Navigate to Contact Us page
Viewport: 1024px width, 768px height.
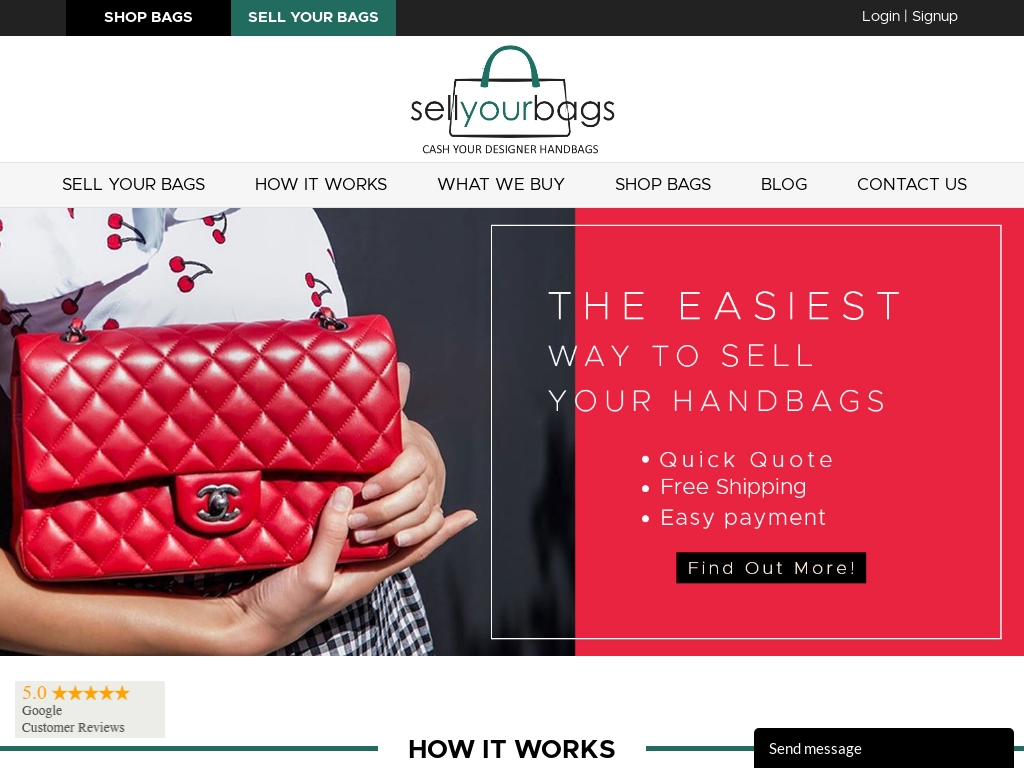912,184
